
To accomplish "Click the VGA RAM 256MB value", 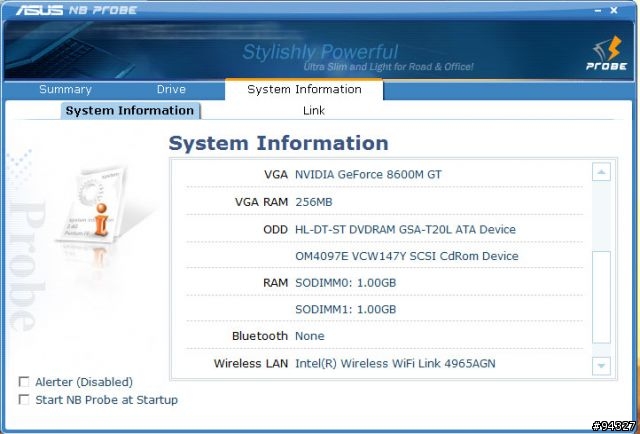I will point(313,202).
